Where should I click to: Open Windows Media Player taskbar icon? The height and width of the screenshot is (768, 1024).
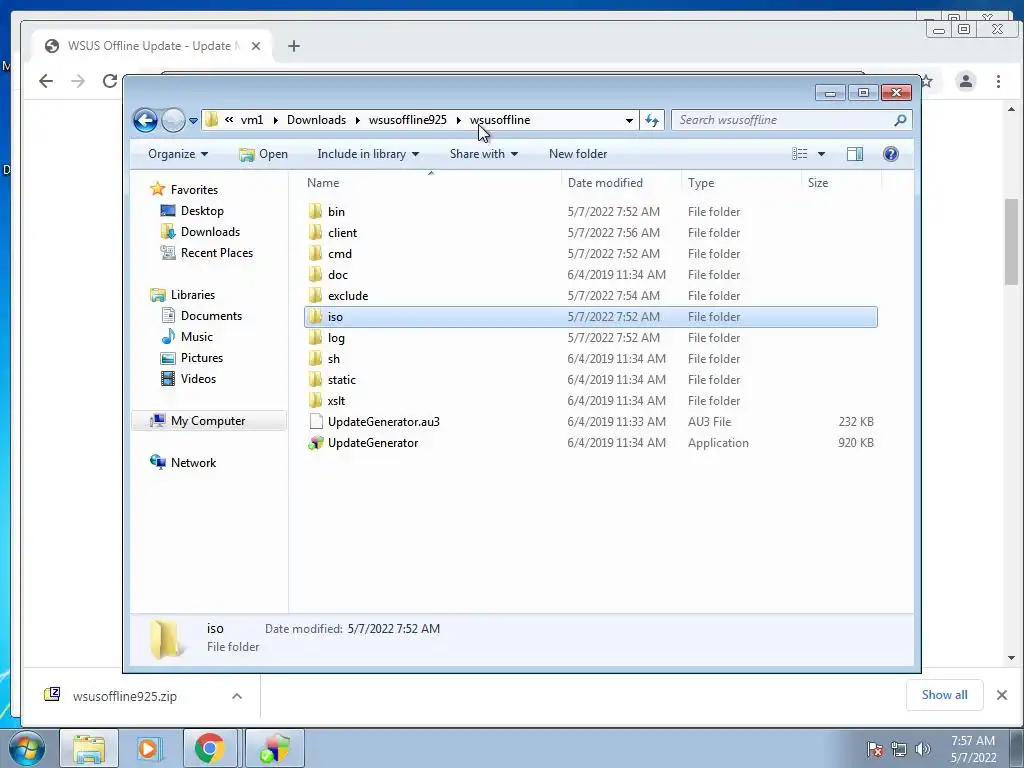(149, 748)
